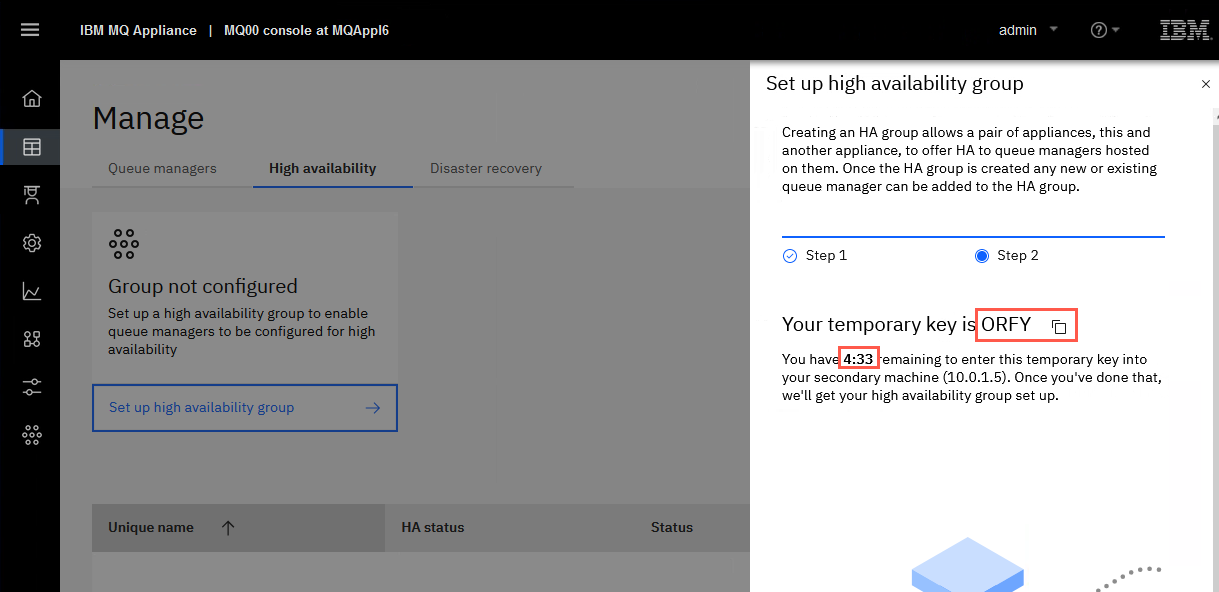Click the Status column header
The height and width of the screenshot is (592, 1219).
[672, 527]
